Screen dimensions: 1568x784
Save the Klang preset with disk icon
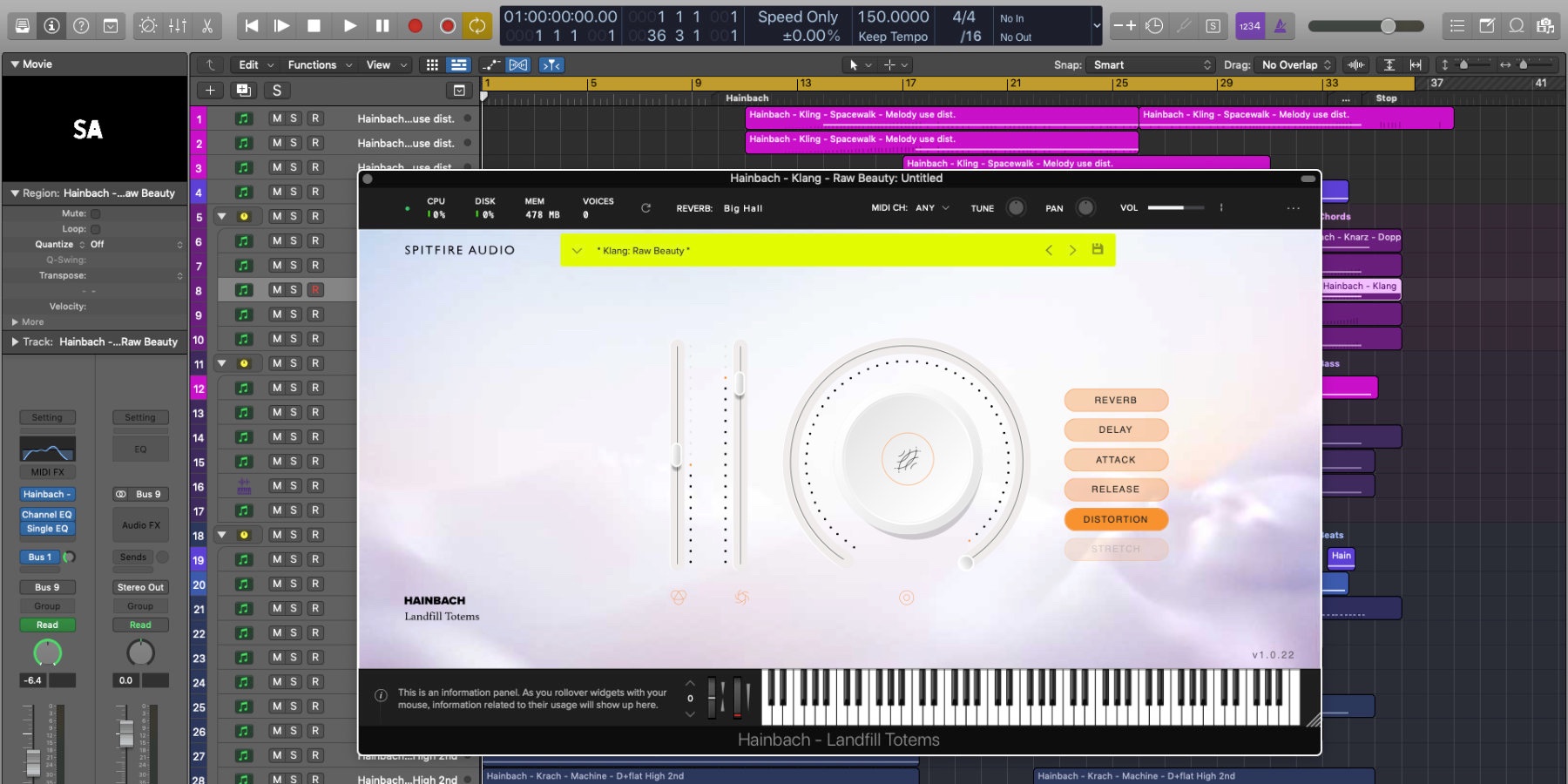pos(1098,250)
